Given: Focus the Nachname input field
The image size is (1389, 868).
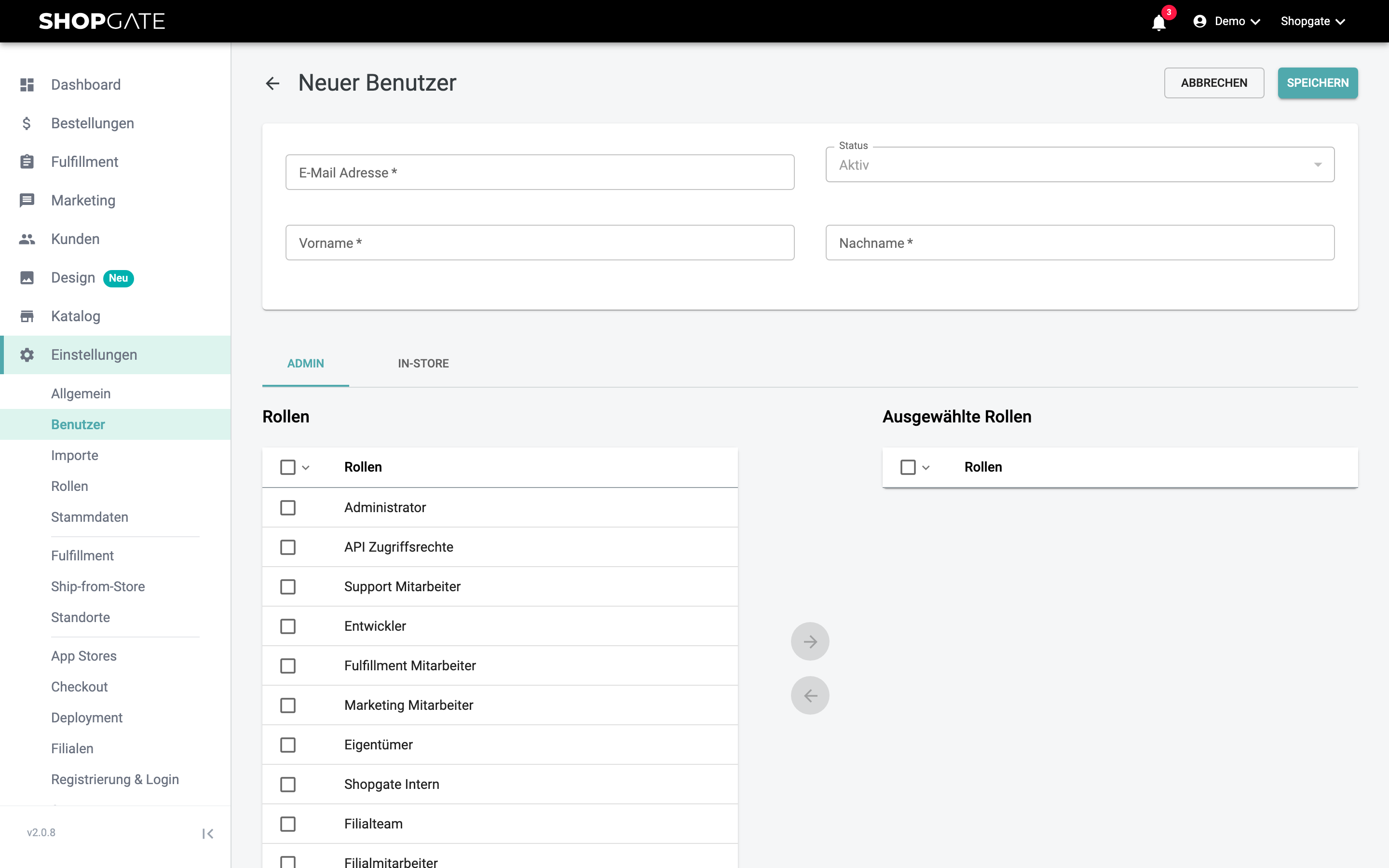Looking at the screenshot, I should (x=1080, y=243).
